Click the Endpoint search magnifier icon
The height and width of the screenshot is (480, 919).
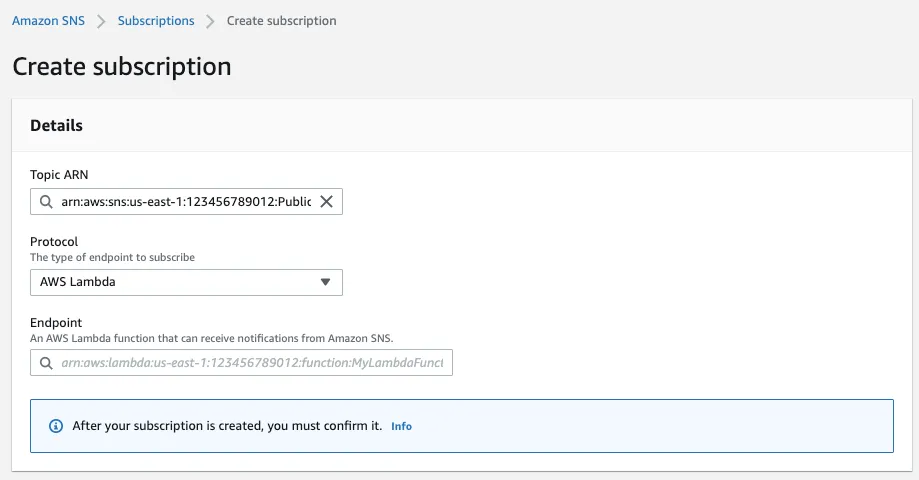[x=46, y=363]
